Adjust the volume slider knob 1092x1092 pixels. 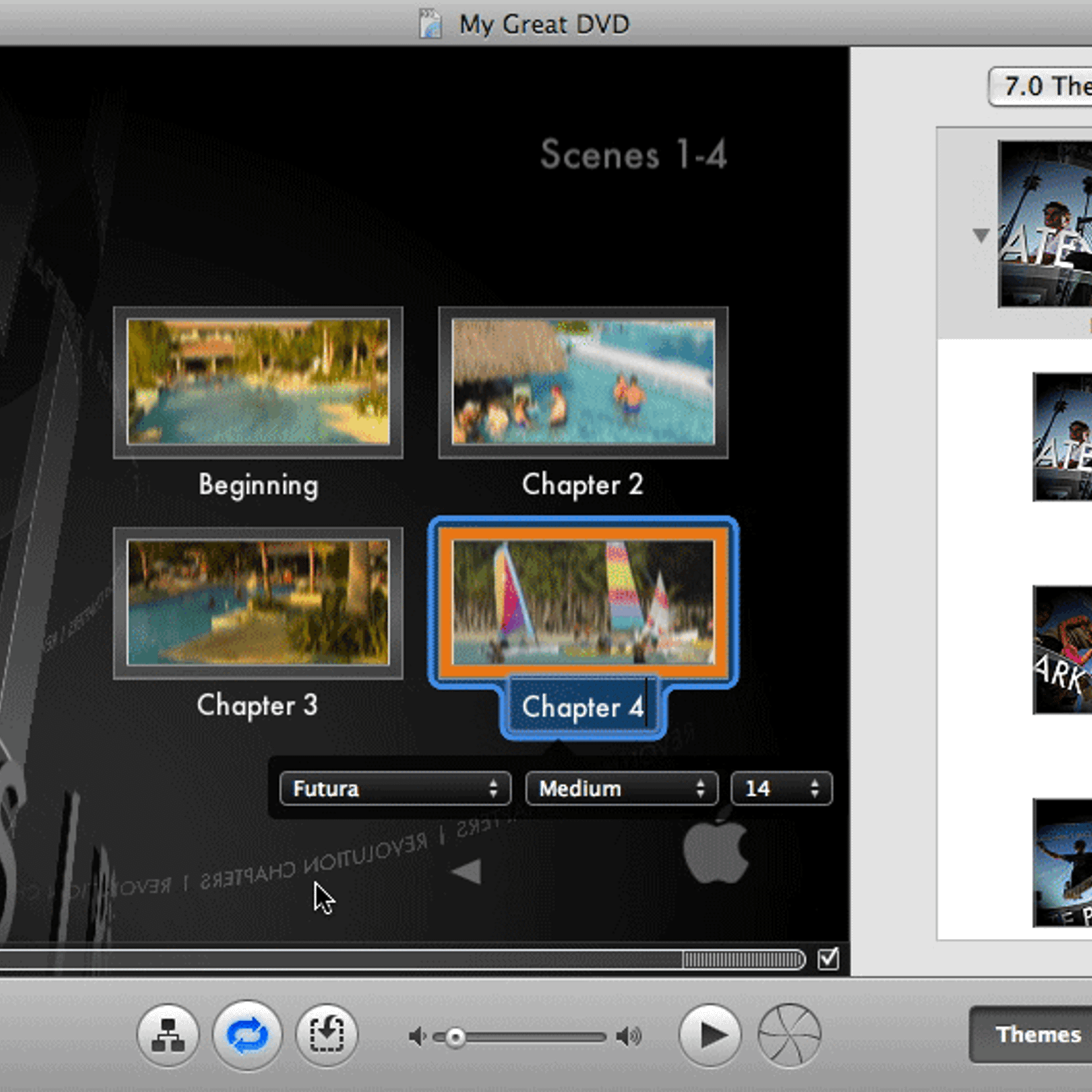click(x=455, y=1038)
